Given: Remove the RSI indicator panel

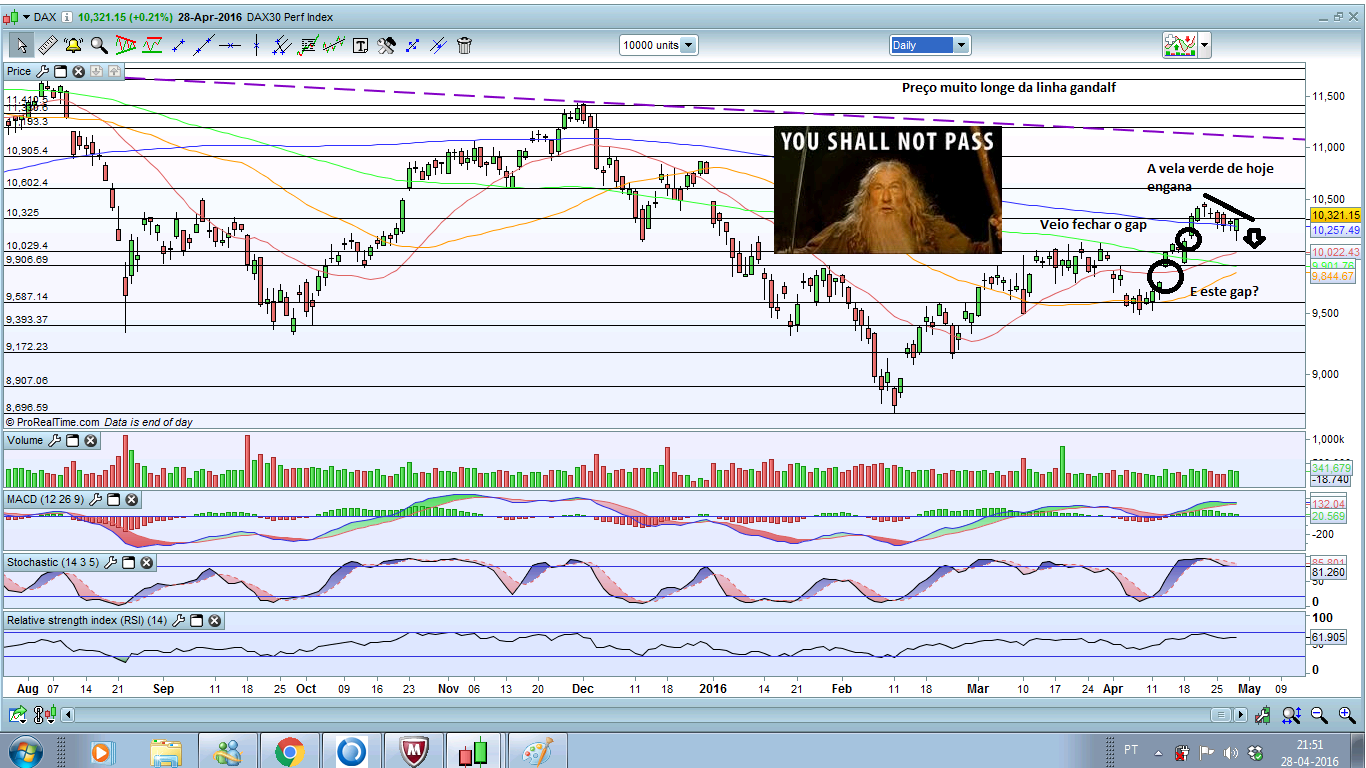Looking at the screenshot, I should tap(214, 620).
